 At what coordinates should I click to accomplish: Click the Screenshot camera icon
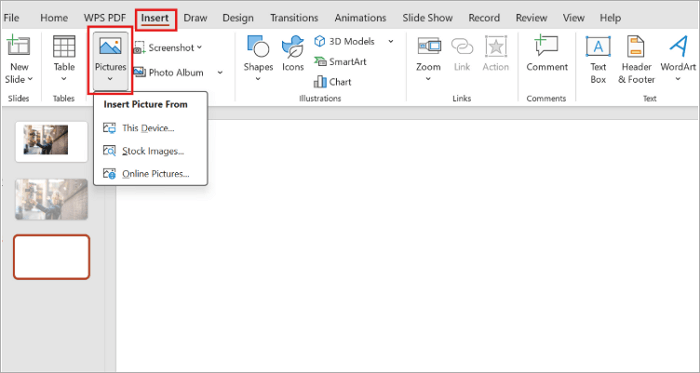140,47
